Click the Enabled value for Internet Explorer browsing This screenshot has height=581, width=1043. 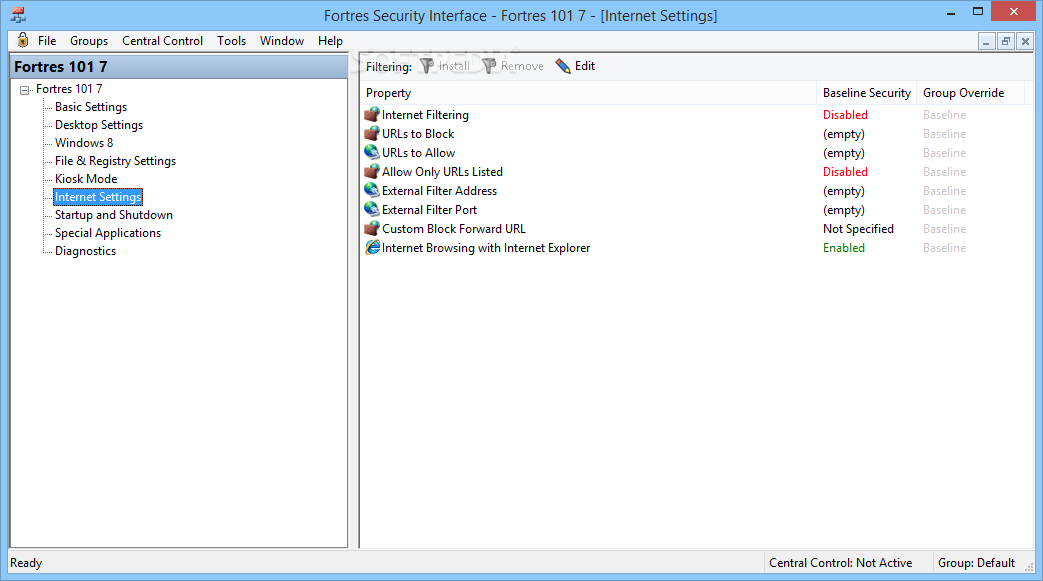click(x=843, y=248)
